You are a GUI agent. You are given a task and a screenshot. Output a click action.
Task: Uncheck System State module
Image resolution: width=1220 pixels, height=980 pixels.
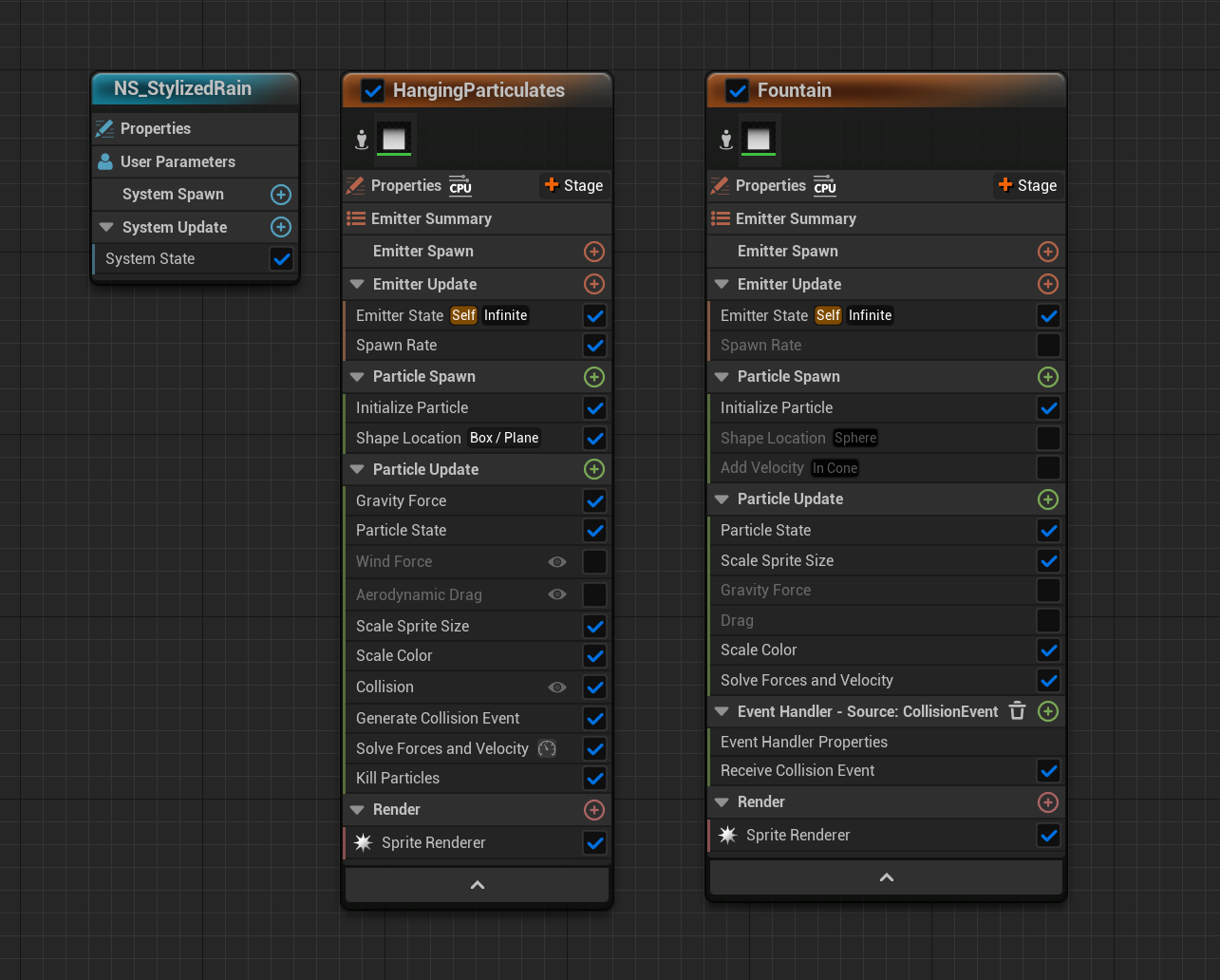(x=281, y=258)
